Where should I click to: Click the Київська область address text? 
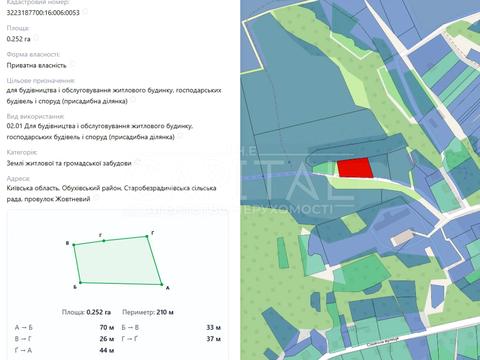click(111, 194)
